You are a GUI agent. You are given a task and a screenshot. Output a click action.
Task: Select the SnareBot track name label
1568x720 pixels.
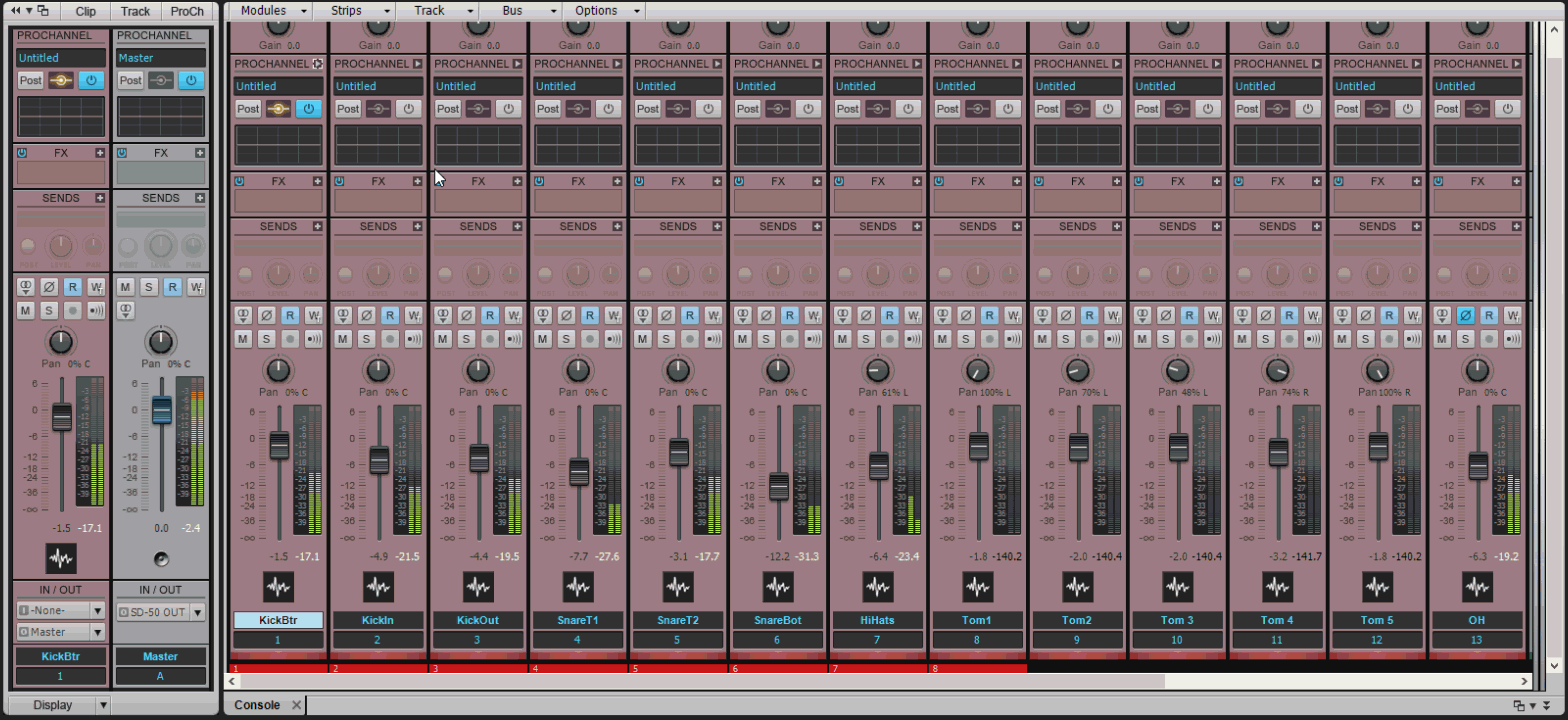[778, 620]
